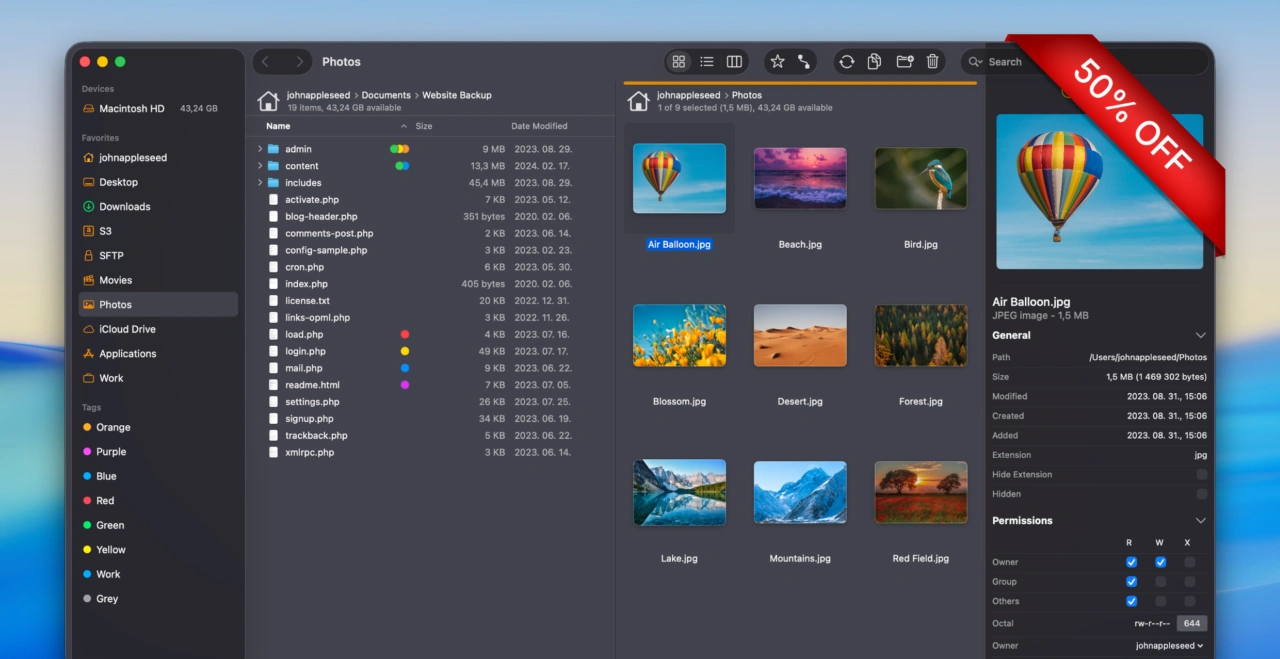
Task: Select Downloads in the sidebar
Action: coord(124,207)
